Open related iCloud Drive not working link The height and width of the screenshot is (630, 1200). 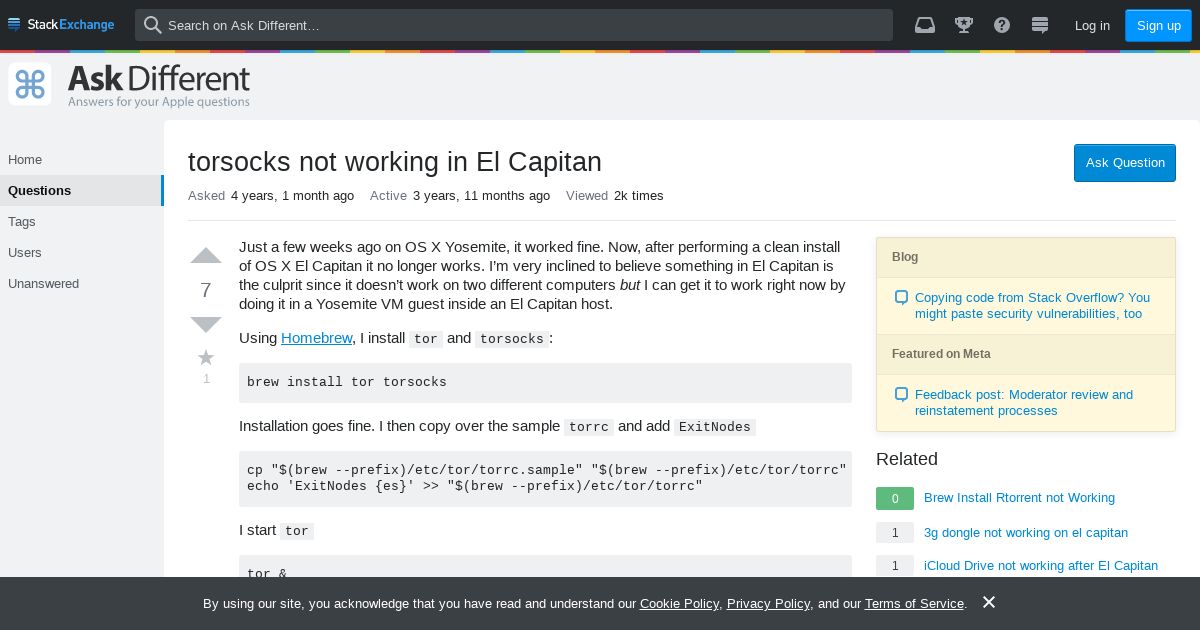coord(1041,566)
